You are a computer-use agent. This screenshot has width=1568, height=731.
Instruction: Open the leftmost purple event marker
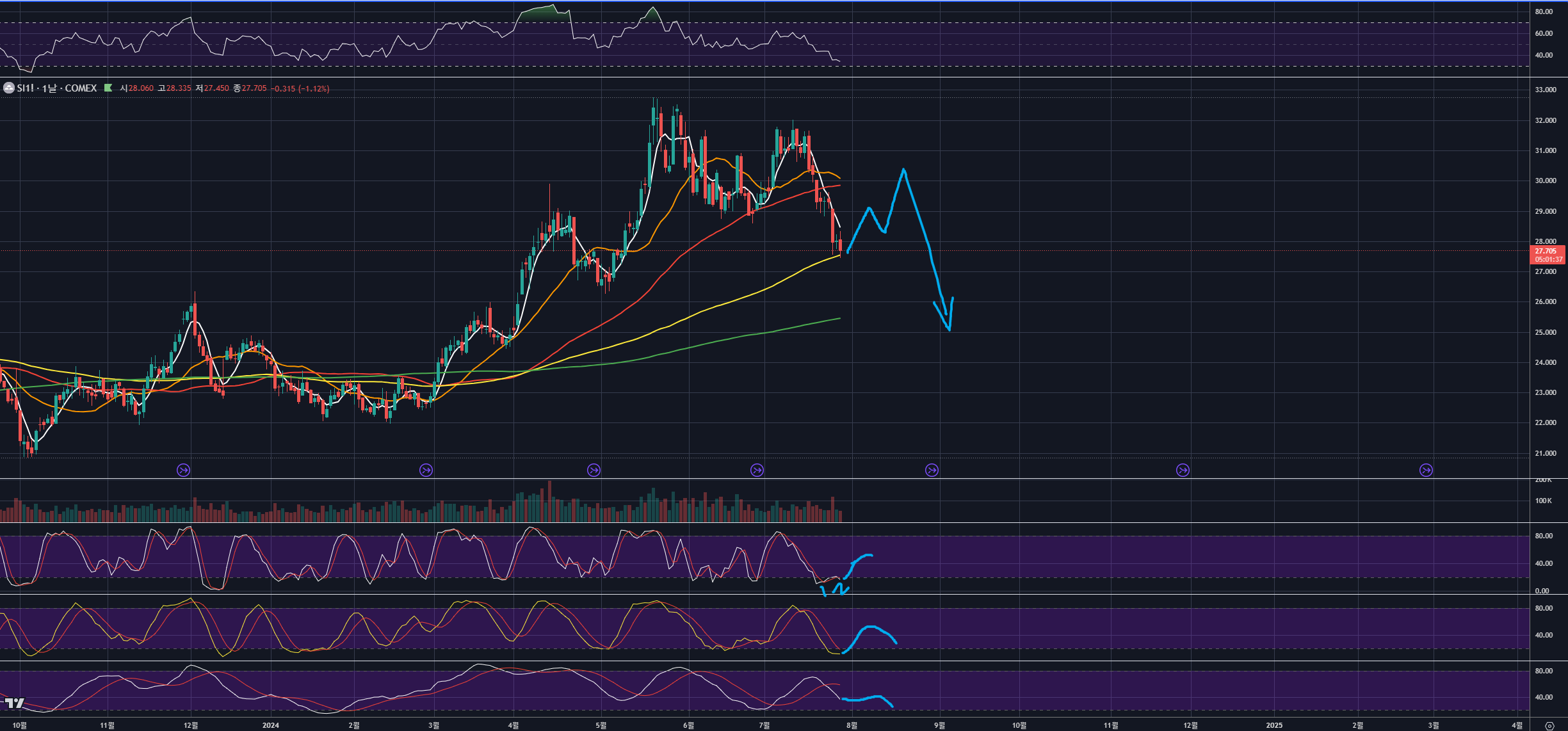click(183, 470)
